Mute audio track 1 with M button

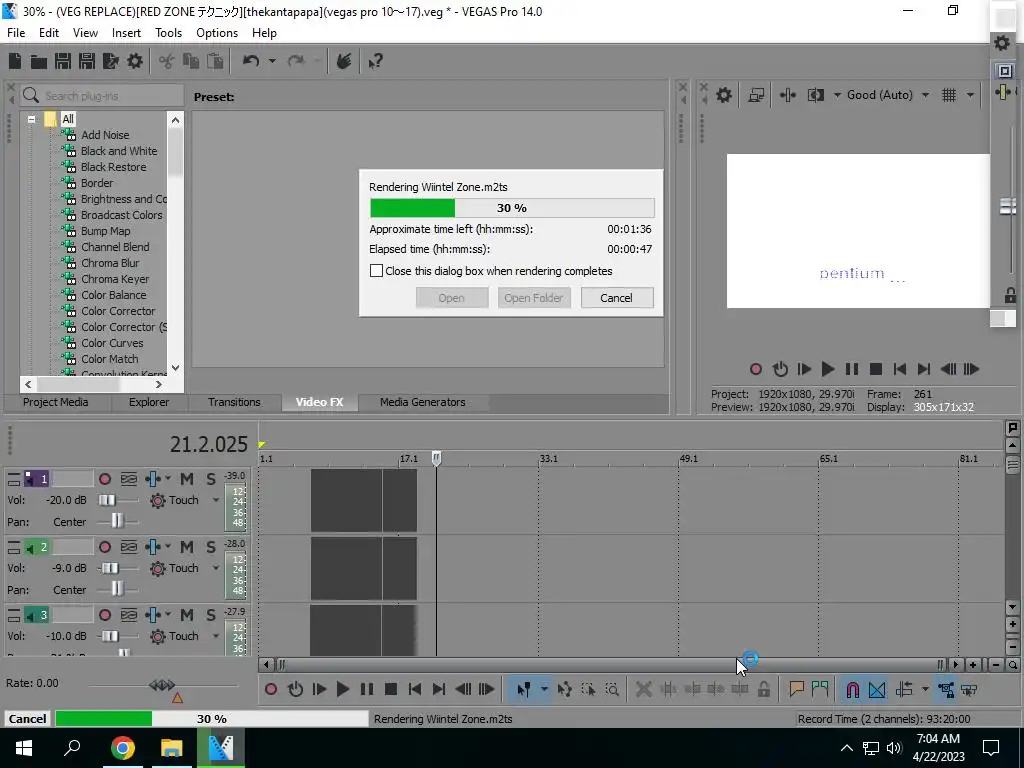[x=187, y=479]
